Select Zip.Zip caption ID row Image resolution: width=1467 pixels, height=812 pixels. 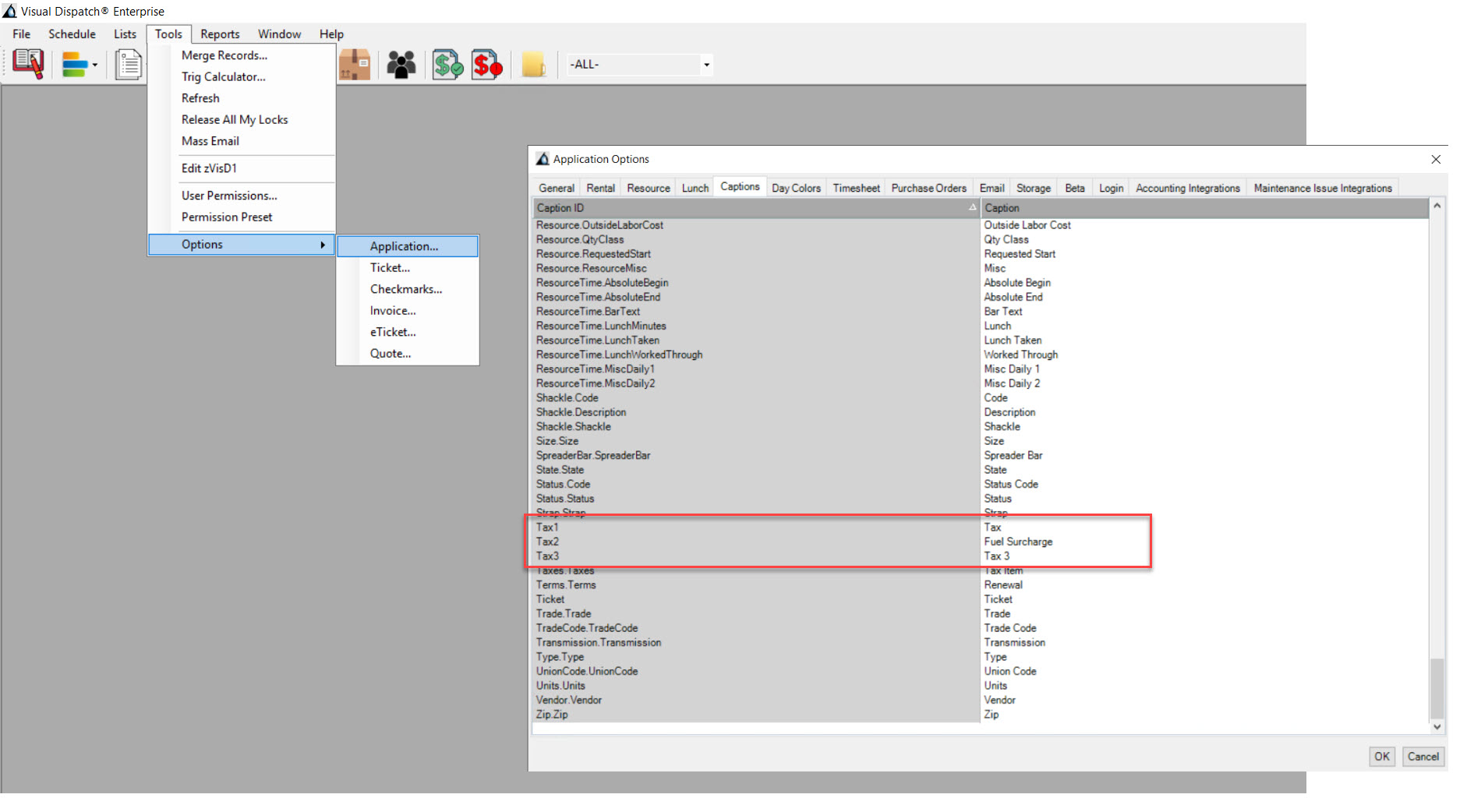pos(755,715)
